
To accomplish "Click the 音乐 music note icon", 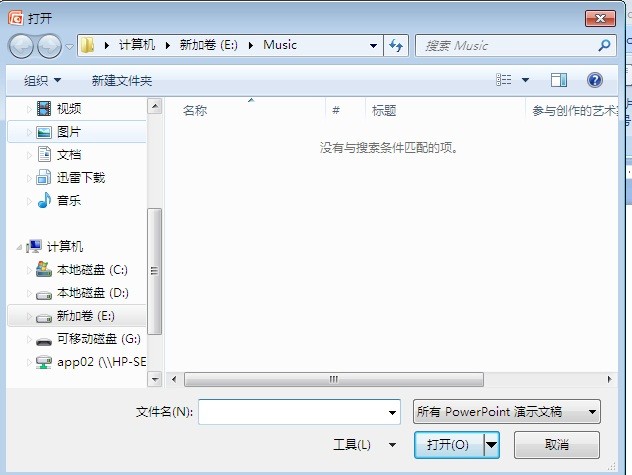I will 44,200.
